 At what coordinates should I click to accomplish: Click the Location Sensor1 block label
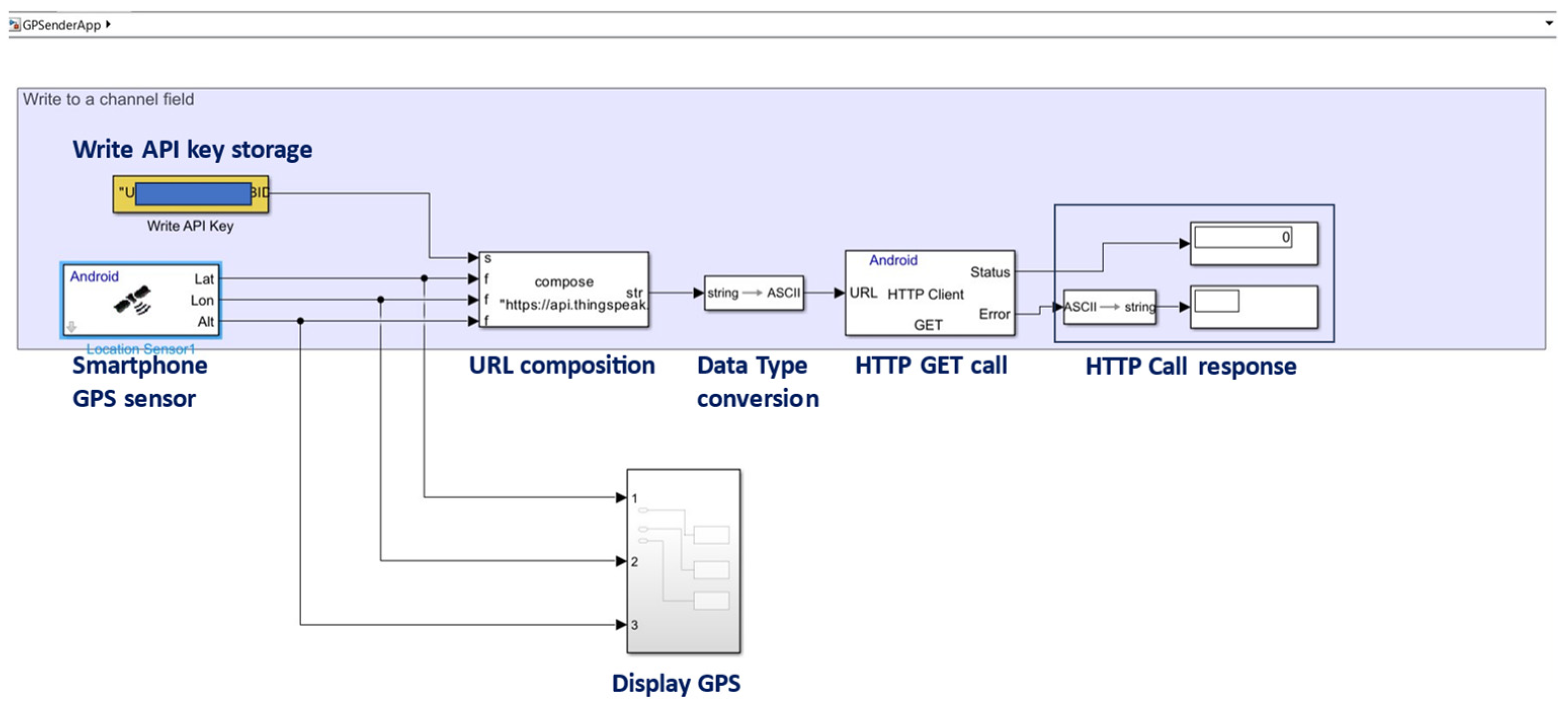tap(140, 349)
